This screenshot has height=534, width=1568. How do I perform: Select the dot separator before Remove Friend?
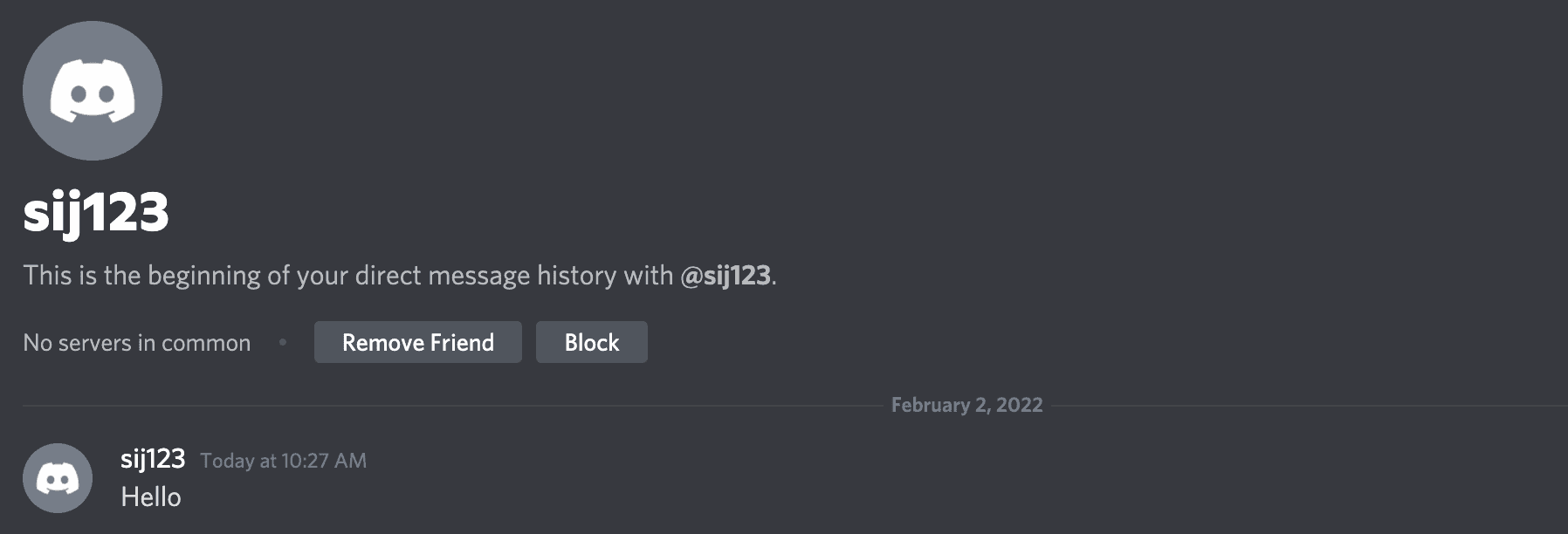[x=283, y=342]
